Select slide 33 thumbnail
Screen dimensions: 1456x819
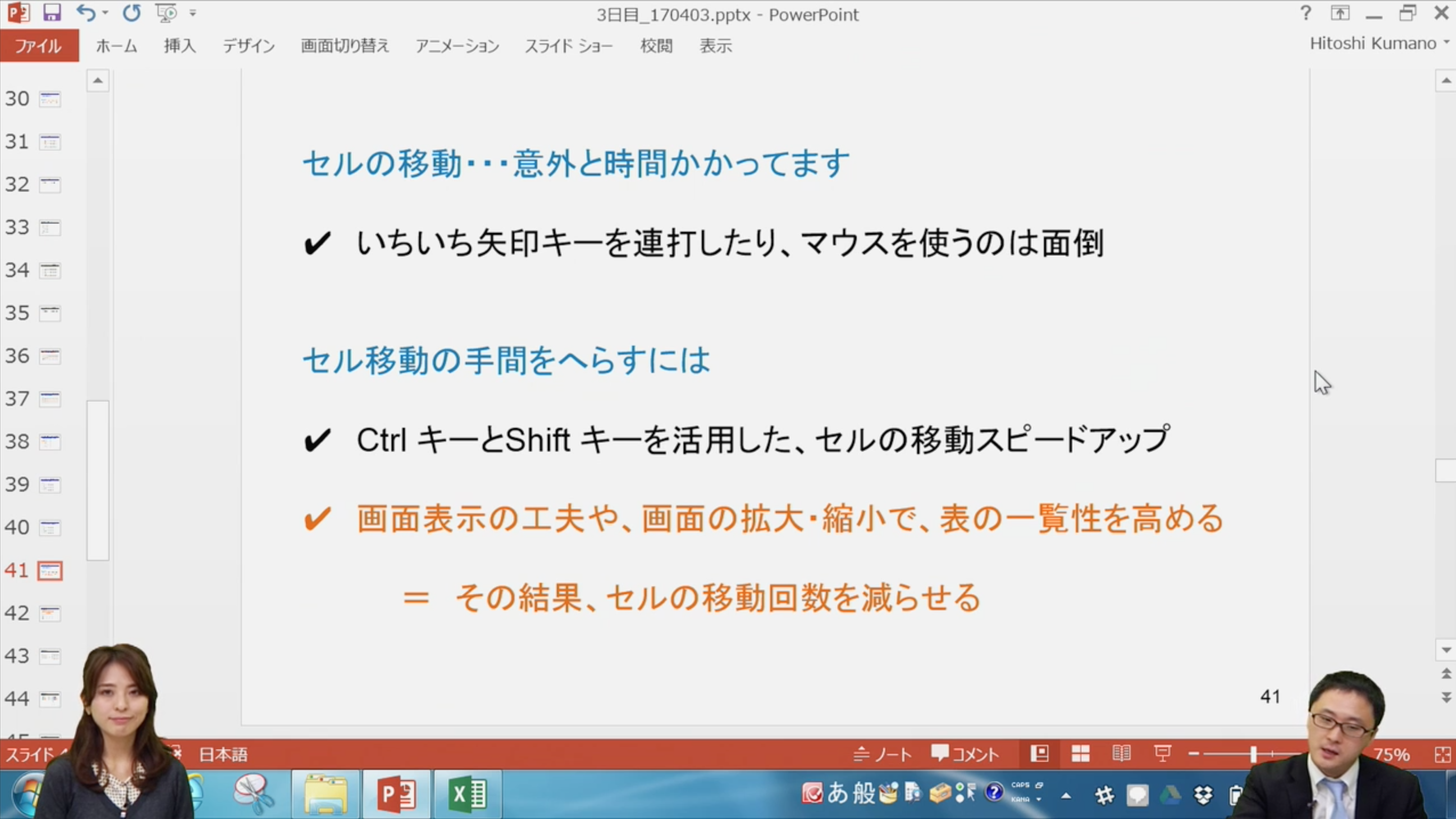pyautogui.click(x=50, y=228)
